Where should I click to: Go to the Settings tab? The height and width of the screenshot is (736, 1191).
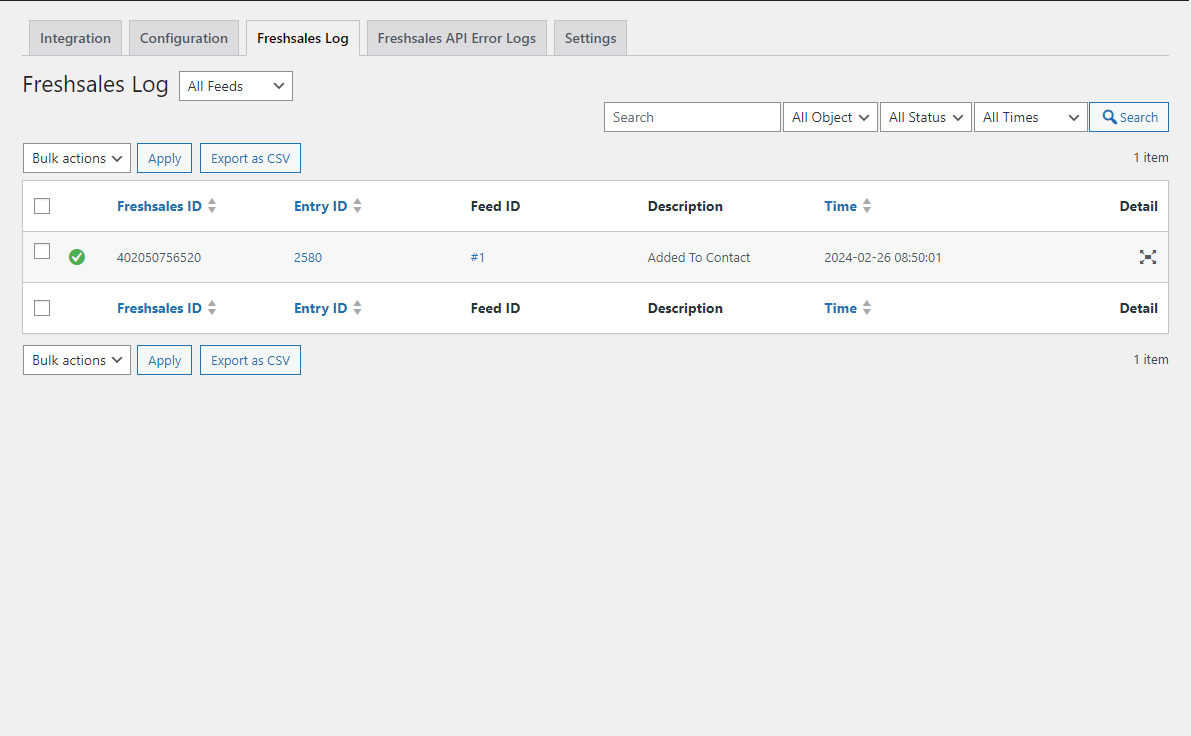point(590,38)
